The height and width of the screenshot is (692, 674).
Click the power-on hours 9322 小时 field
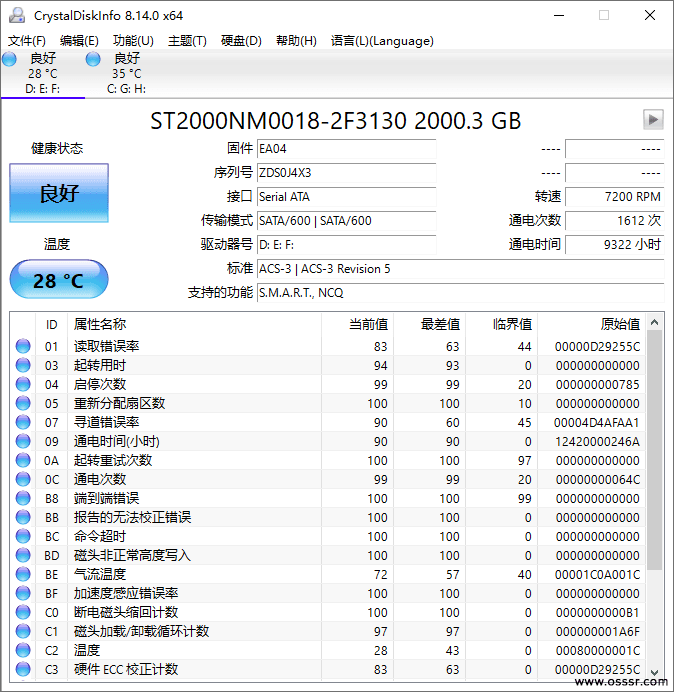(x=614, y=244)
